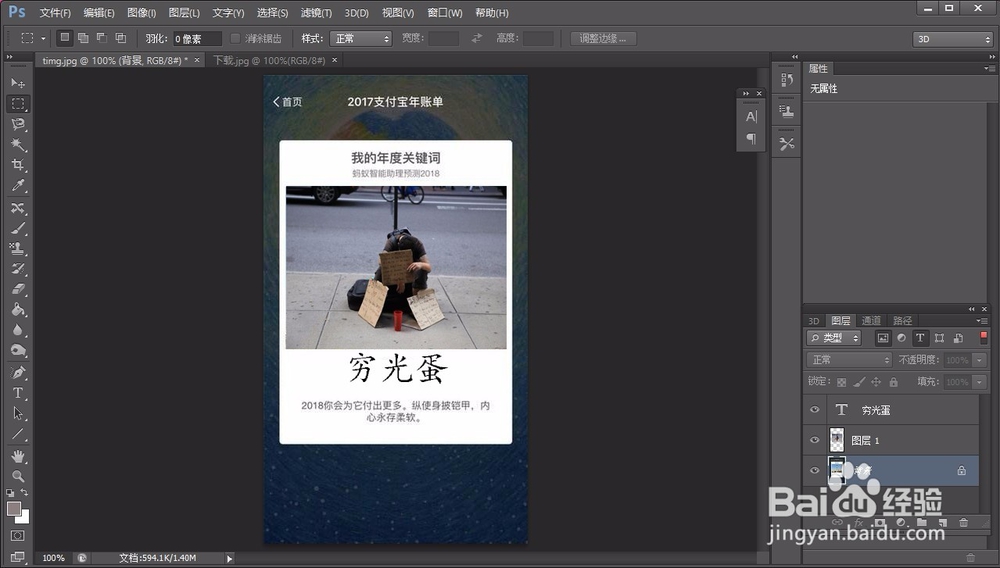Image resolution: width=1000 pixels, height=568 pixels.
Task: Open the Character panel icon
Action: point(751,116)
